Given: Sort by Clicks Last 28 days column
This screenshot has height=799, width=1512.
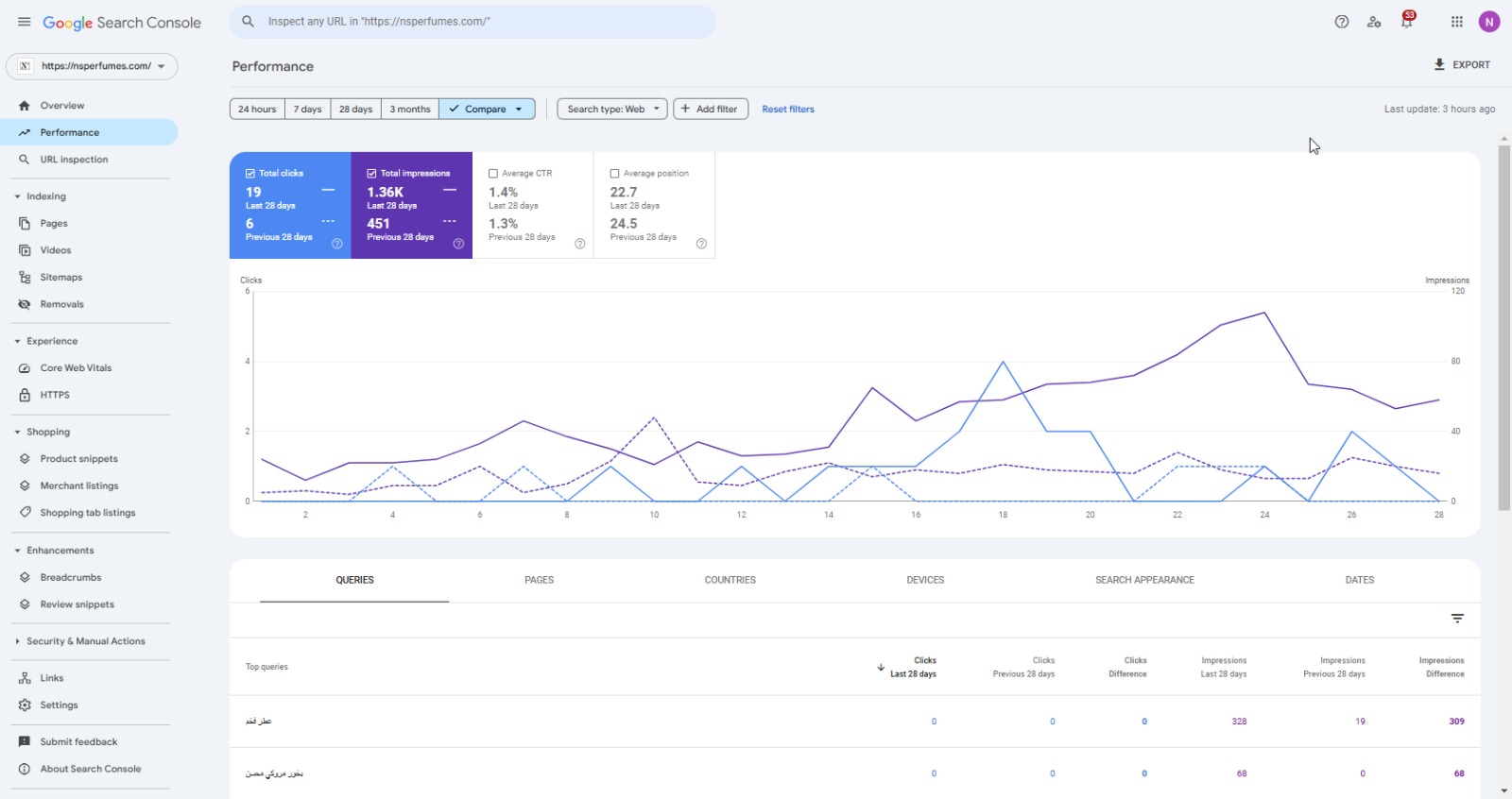Looking at the screenshot, I should (x=909, y=667).
